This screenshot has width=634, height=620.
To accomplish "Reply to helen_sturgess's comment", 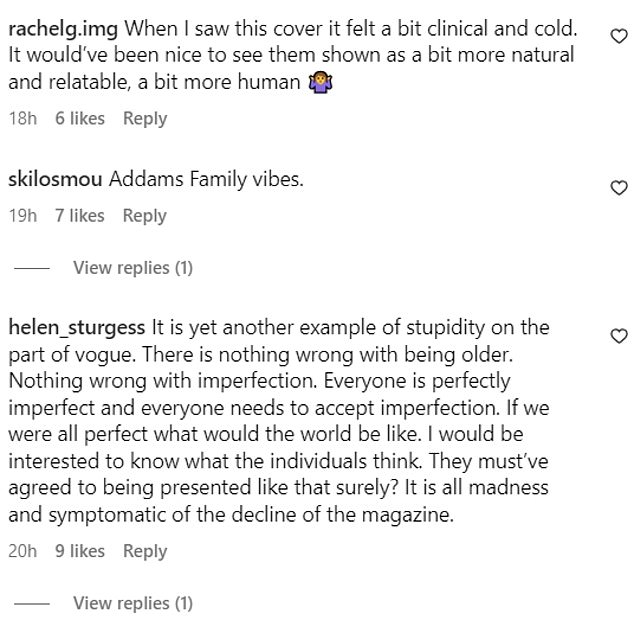I will 145,550.
